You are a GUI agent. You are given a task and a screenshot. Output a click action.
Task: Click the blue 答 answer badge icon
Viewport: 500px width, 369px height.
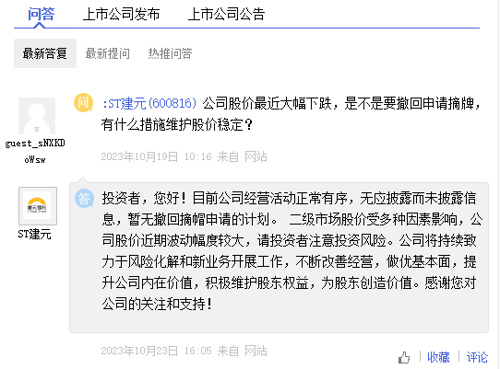[x=84, y=198]
